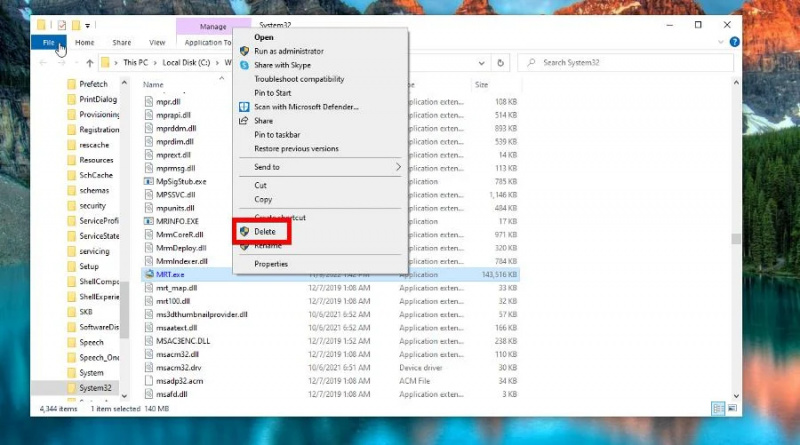Click the file list vertical scrollbar thumb
The height and width of the screenshot is (445, 800).
pyautogui.click(x=736, y=239)
